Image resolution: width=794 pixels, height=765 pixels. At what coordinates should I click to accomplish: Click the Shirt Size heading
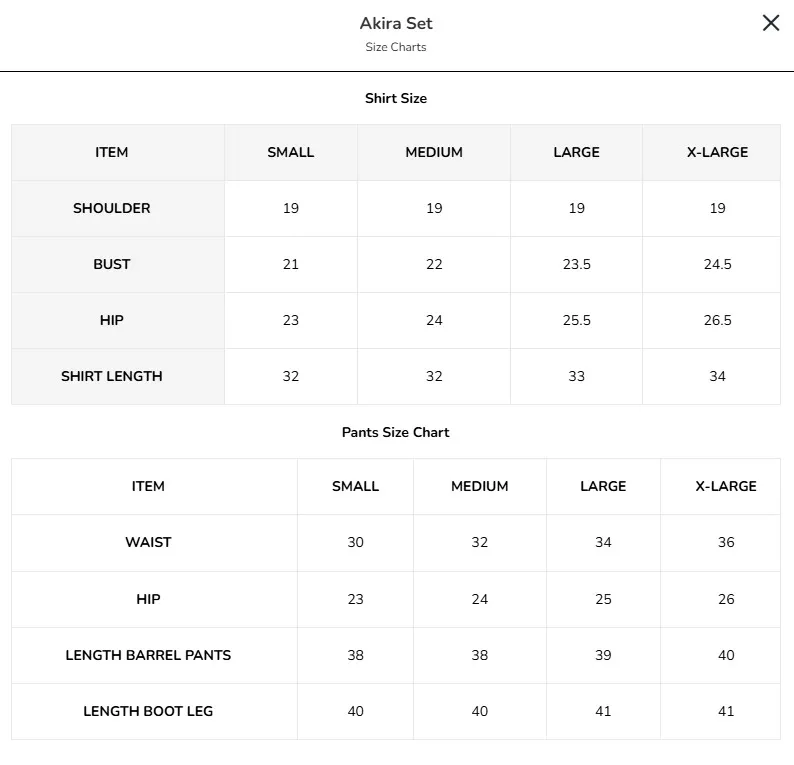coord(396,98)
